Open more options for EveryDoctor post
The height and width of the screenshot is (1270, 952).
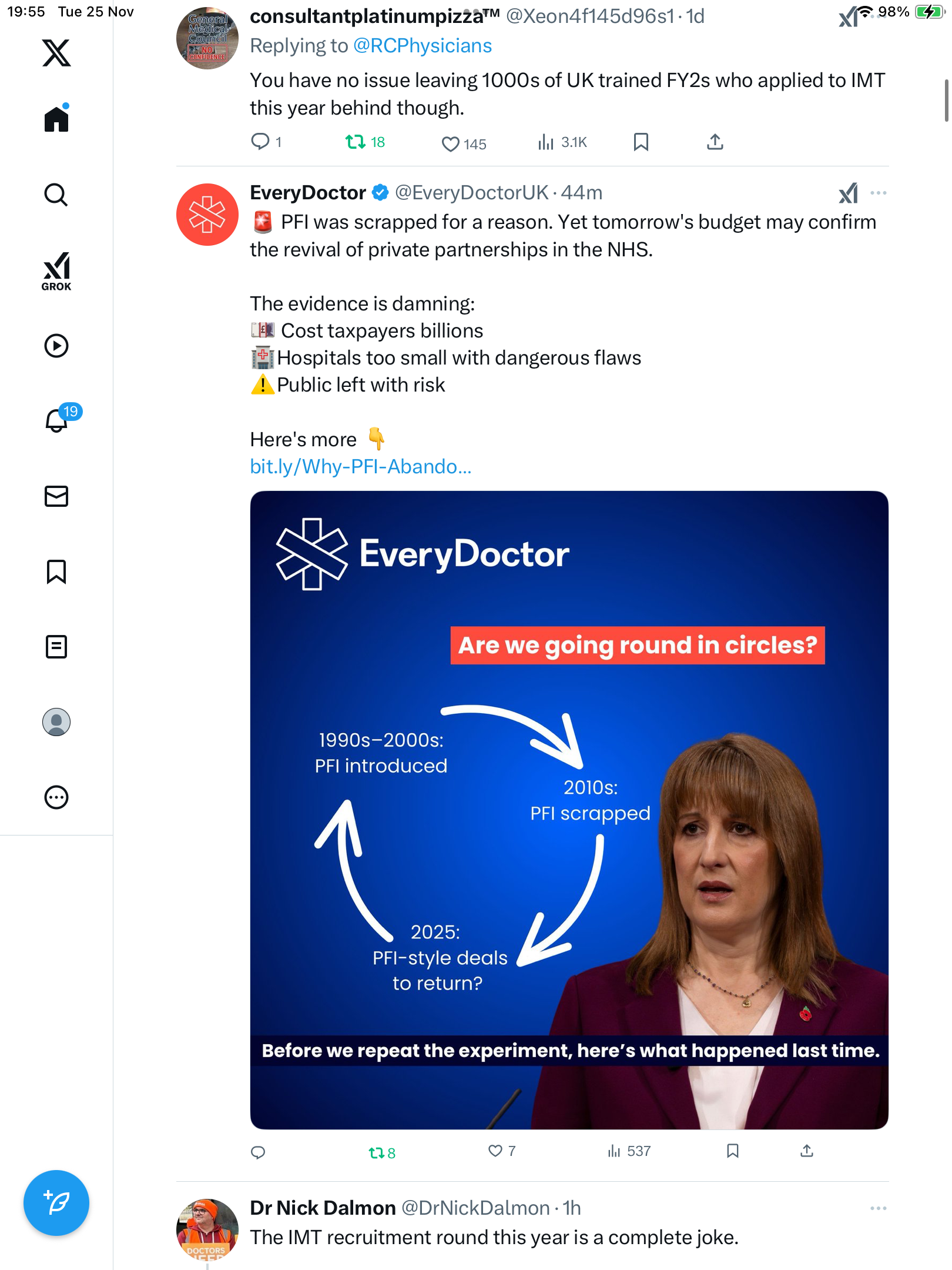(x=878, y=193)
